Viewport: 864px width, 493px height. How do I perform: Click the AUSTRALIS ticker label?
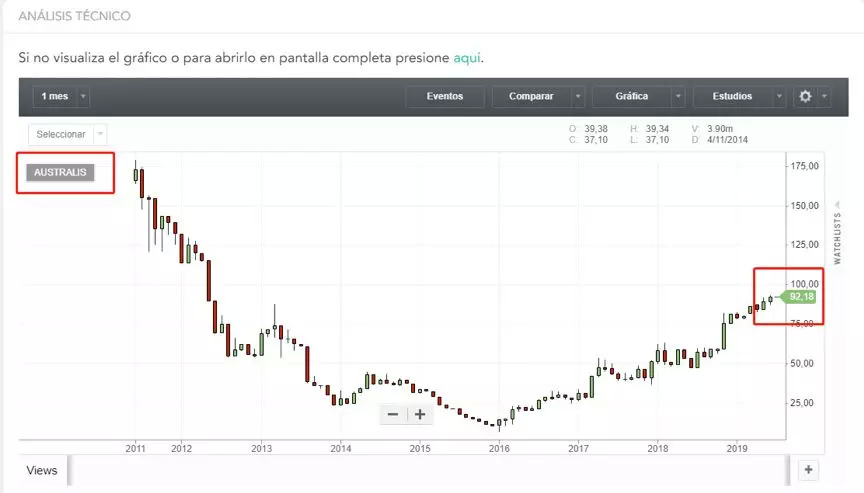(x=61, y=172)
